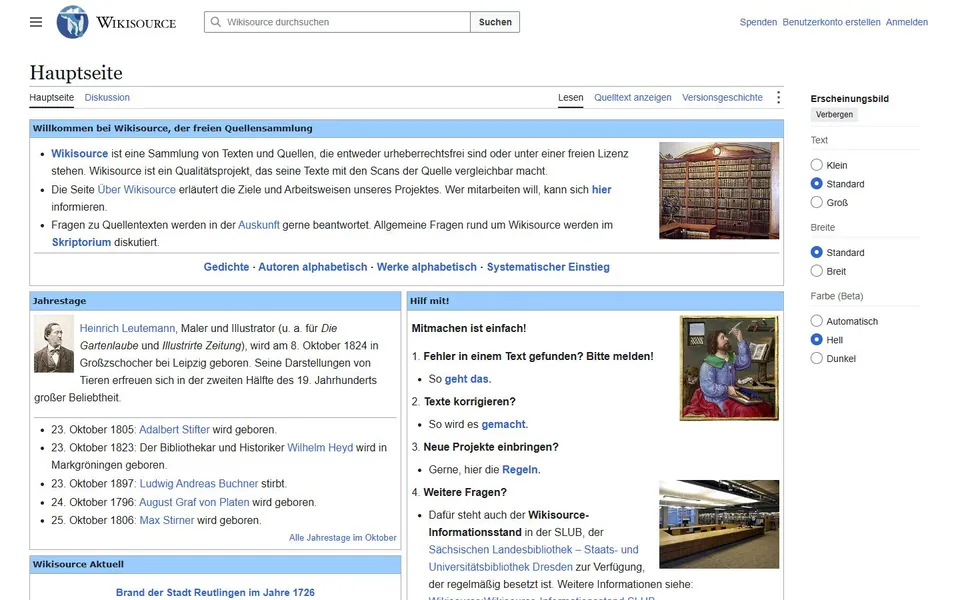Open the library bookshelf image
Screen dimensions: 960x600
pos(719,190)
